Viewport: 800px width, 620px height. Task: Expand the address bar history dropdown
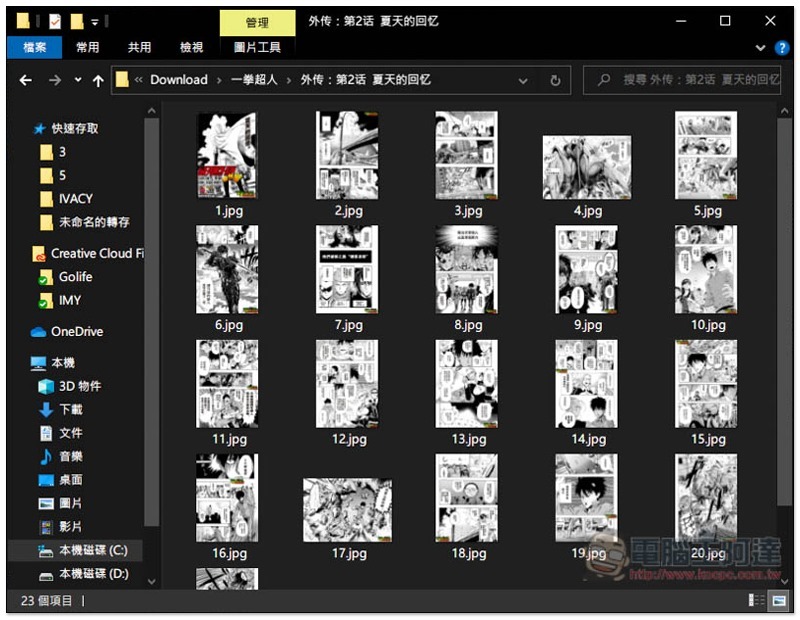coord(523,81)
